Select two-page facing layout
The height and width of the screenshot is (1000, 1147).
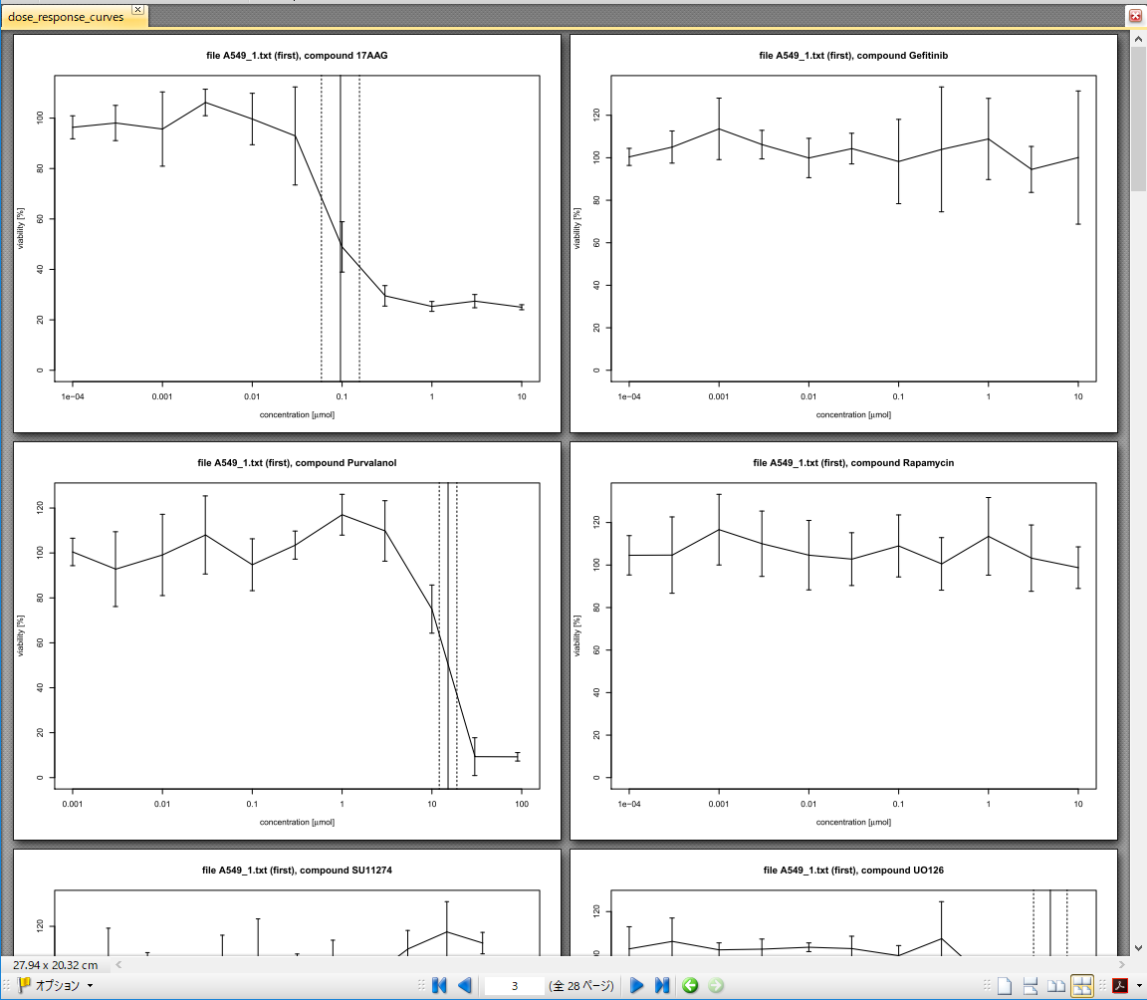tap(1056, 985)
